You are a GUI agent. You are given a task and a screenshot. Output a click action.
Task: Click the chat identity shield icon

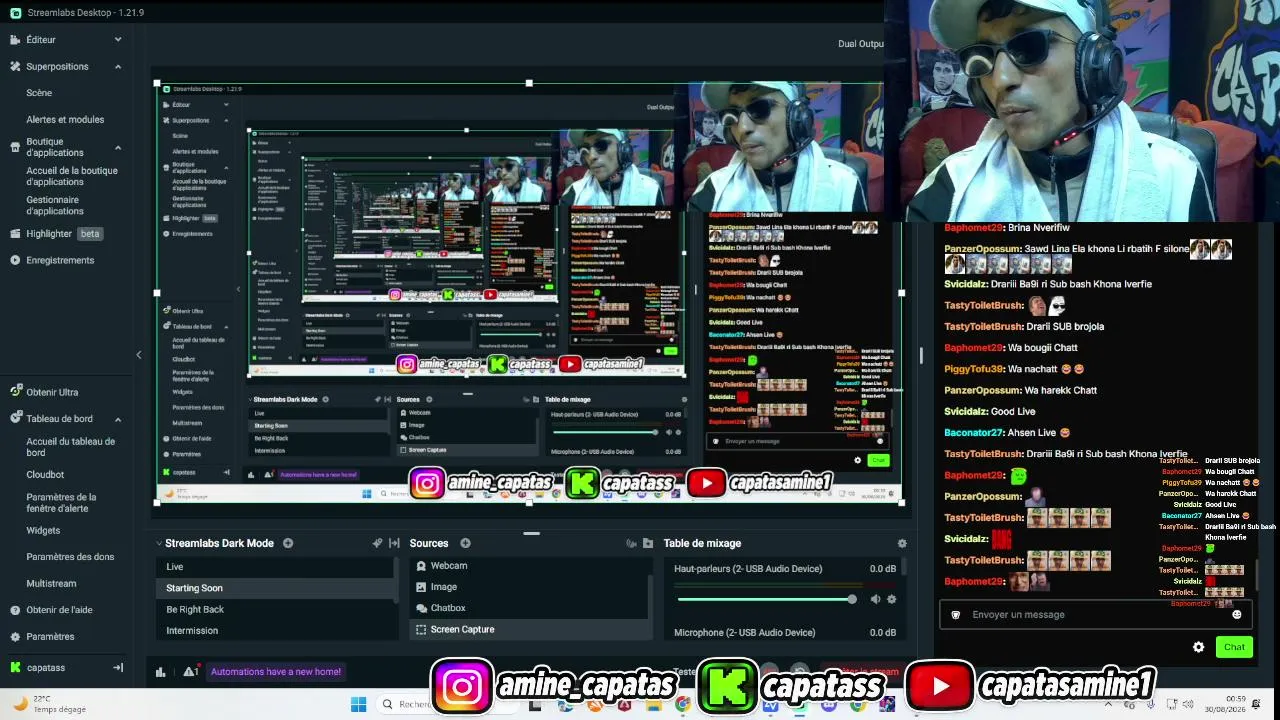[956, 615]
